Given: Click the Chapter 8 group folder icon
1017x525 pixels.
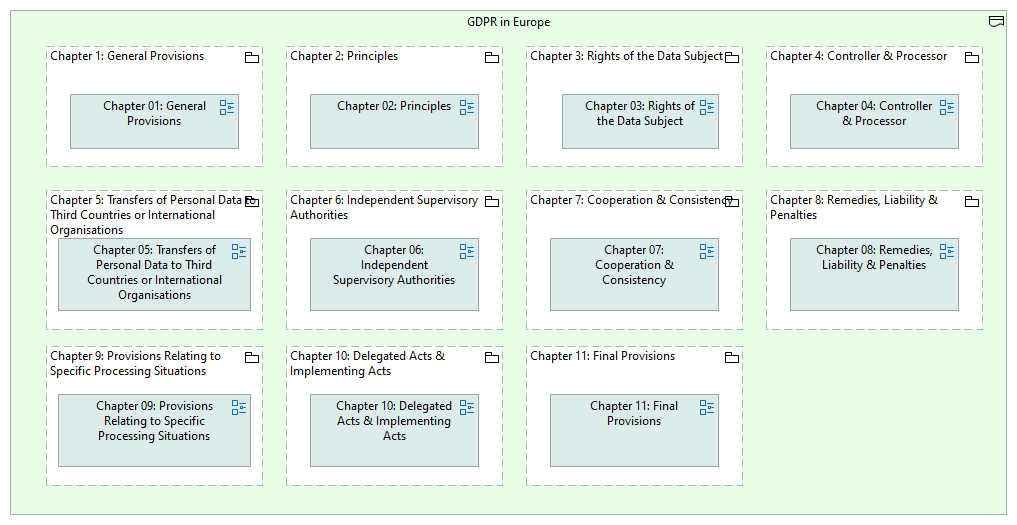Looking at the screenshot, I should (972, 202).
